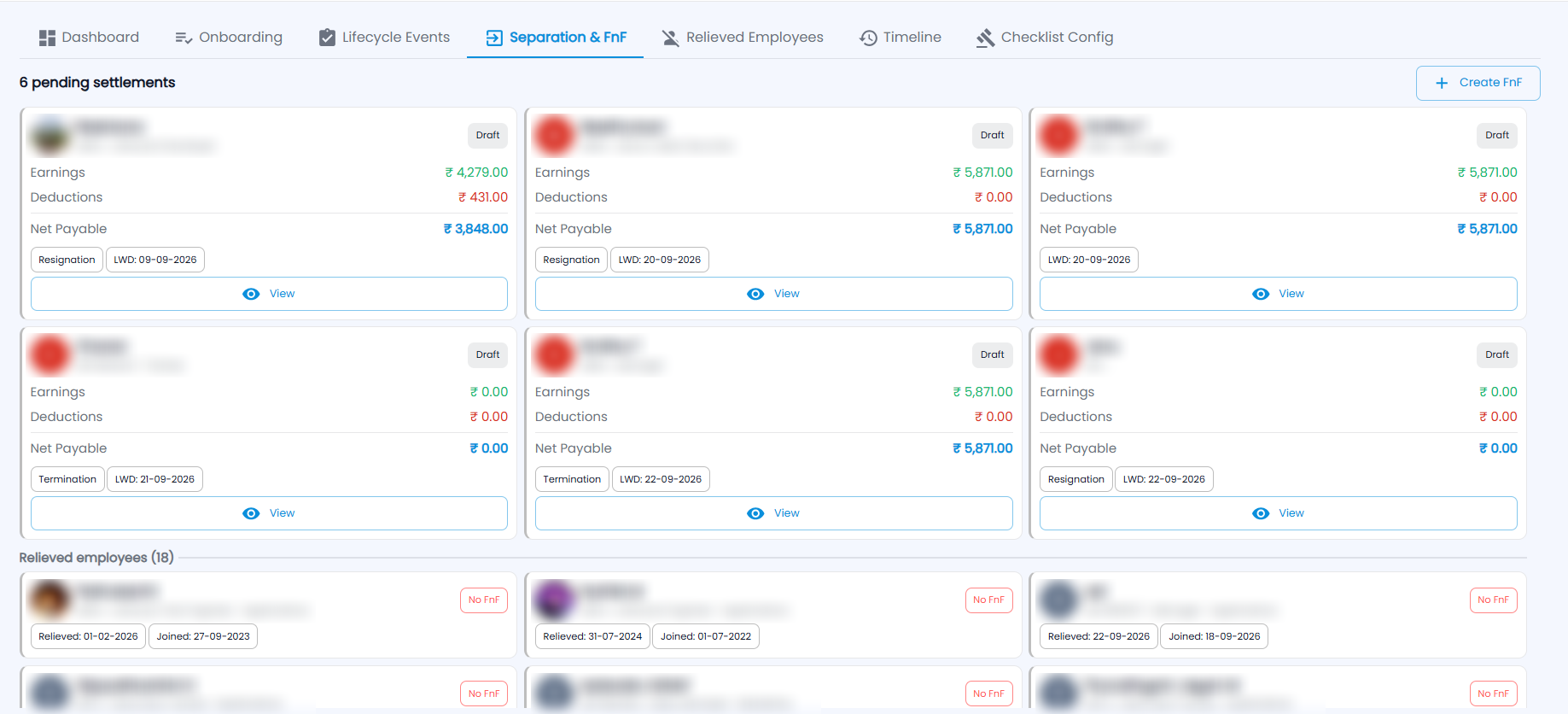Viewport: 1568px width, 714px height.
Task: Click the Relieved Employees person-off icon
Action: click(671, 38)
